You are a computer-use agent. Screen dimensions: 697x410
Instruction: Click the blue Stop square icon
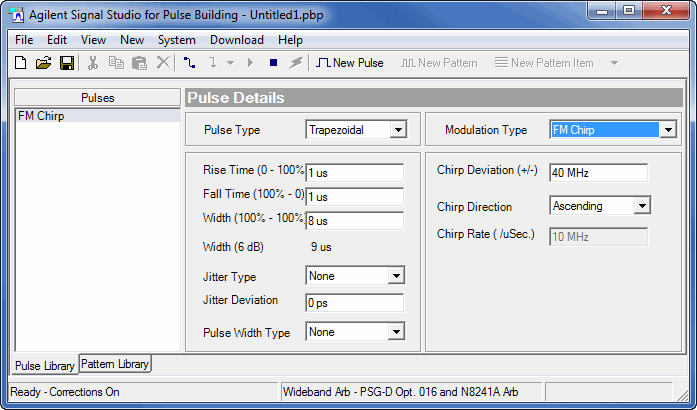click(x=273, y=63)
